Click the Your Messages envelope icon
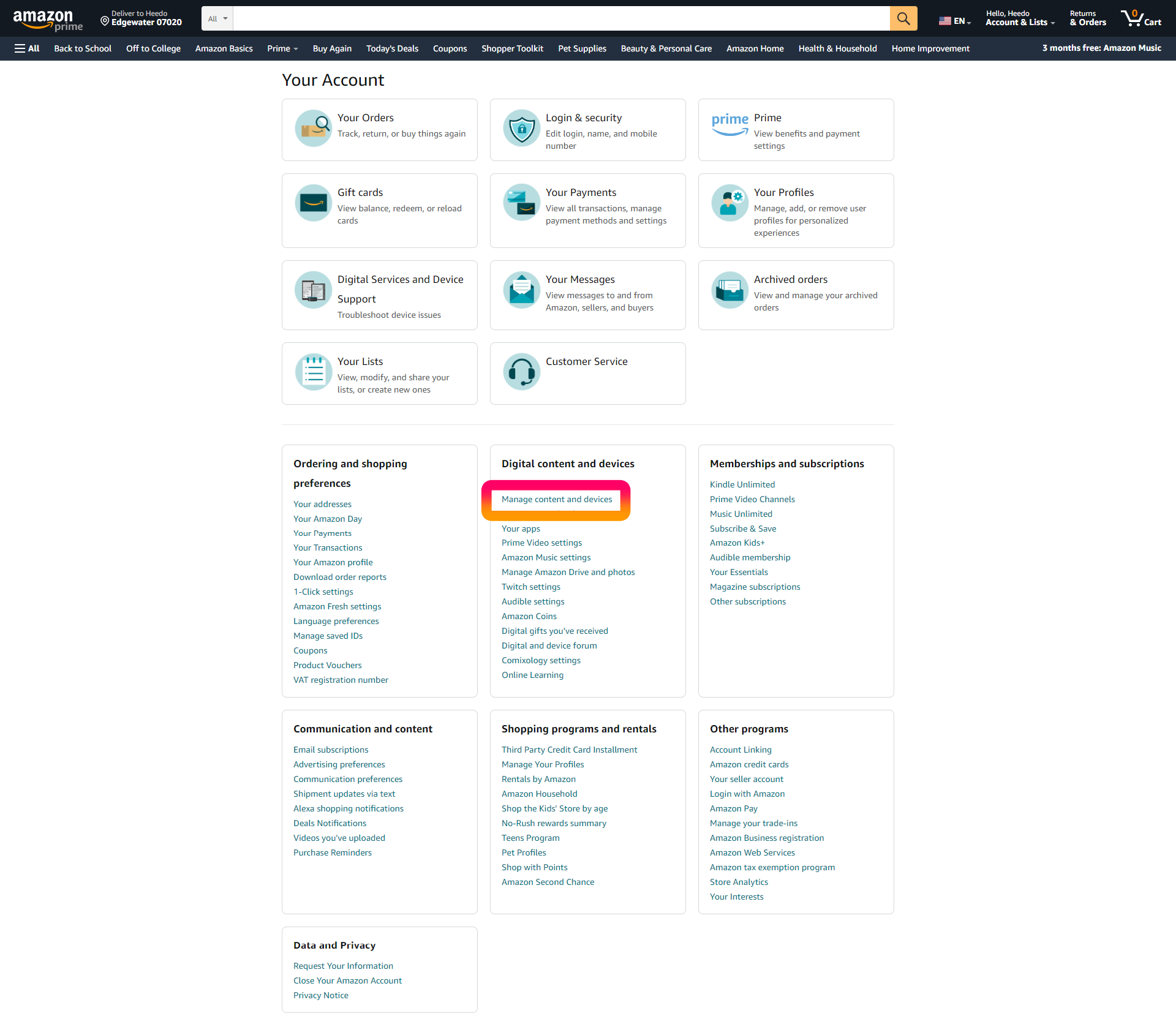The height and width of the screenshot is (1027, 1176). click(x=521, y=290)
